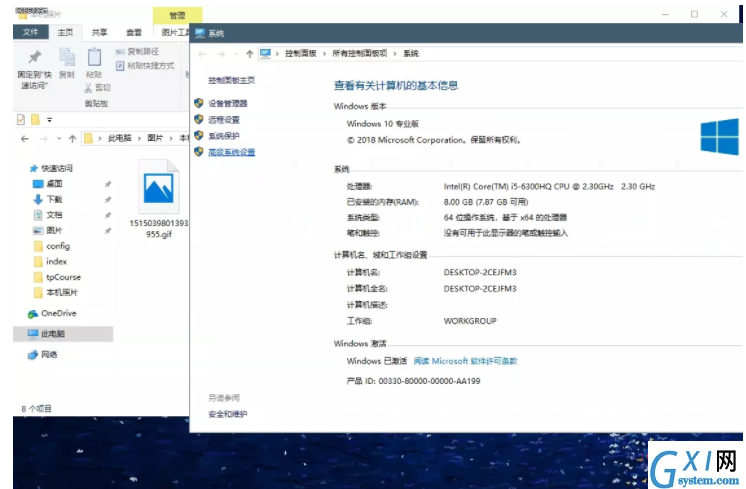The width and height of the screenshot is (746, 489).
Task: Click Paste Shortcut ribbon item
Action: click(x=145, y=66)
